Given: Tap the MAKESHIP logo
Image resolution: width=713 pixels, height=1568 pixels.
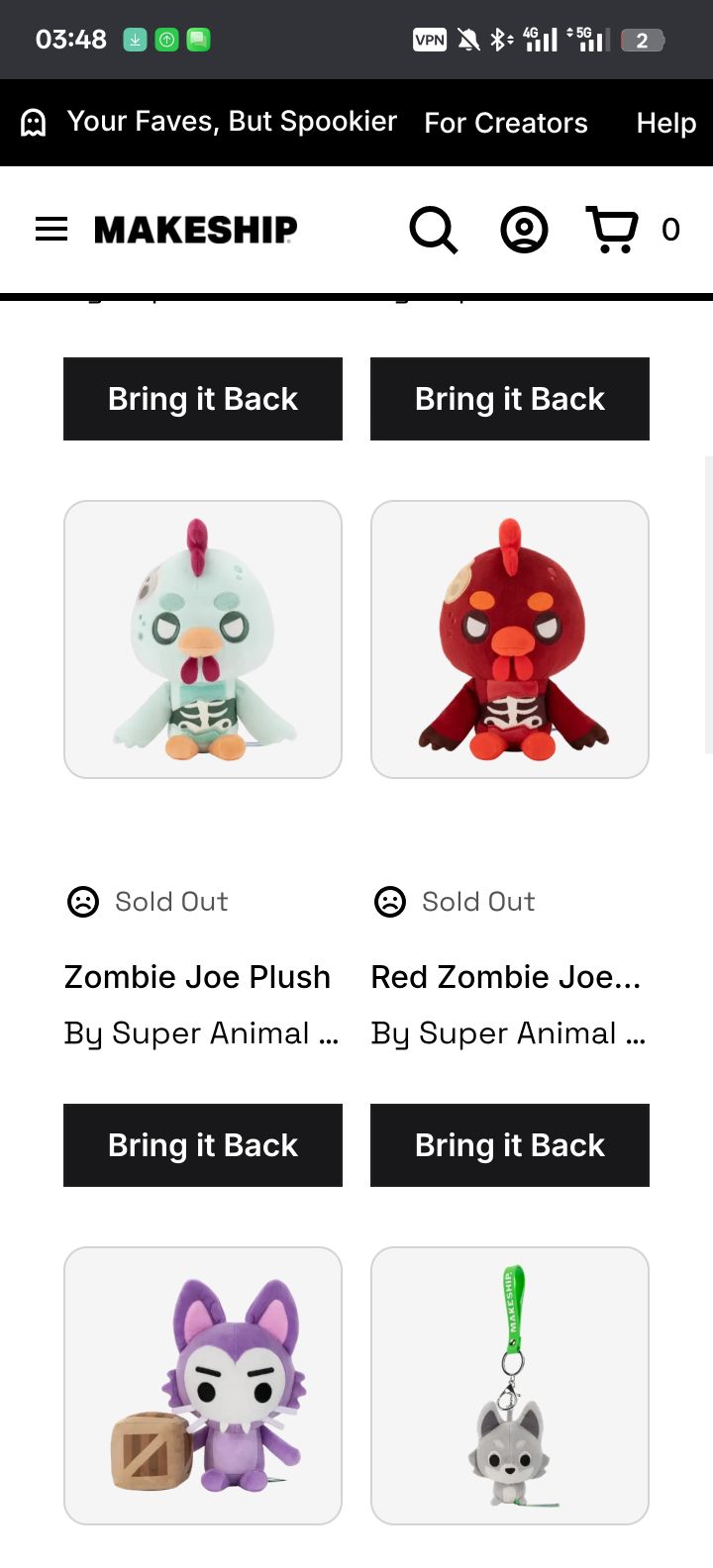Looking at the screenshot, I should click(x=196, y=230).
